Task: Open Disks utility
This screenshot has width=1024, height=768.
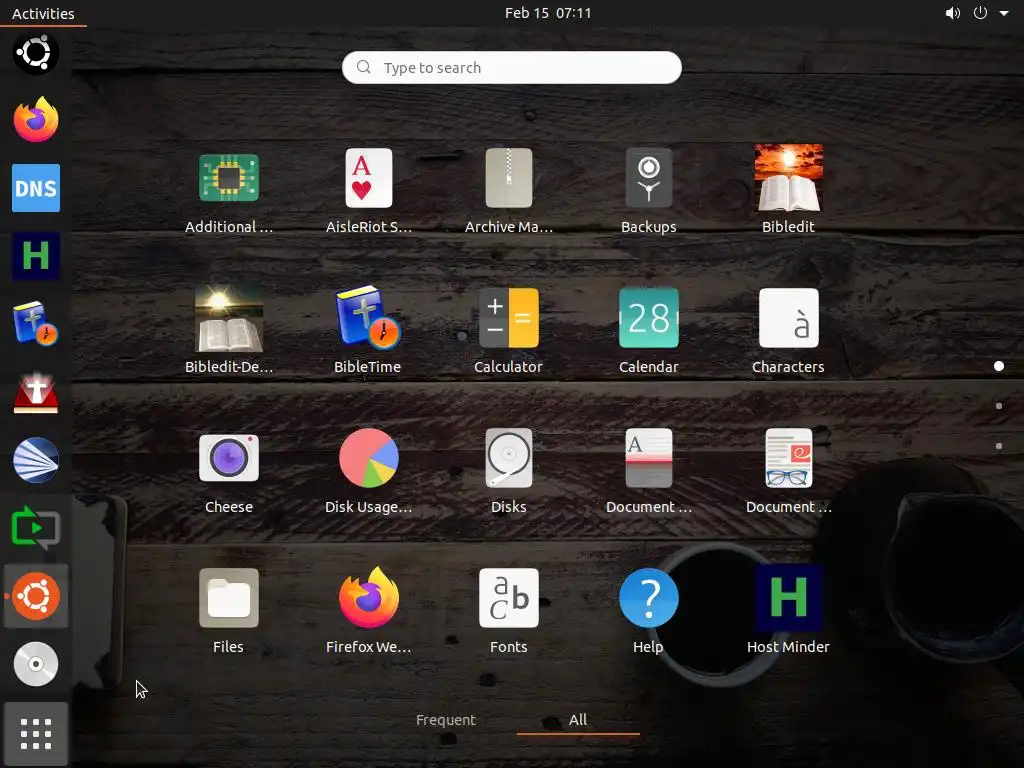Action: tap(509, 471)
